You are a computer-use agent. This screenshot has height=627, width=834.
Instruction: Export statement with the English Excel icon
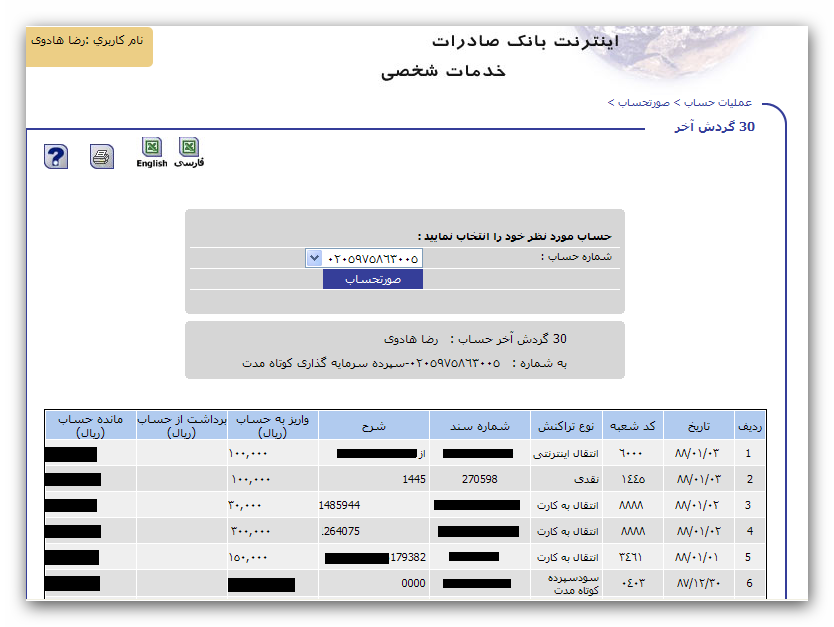click(152, 153)
